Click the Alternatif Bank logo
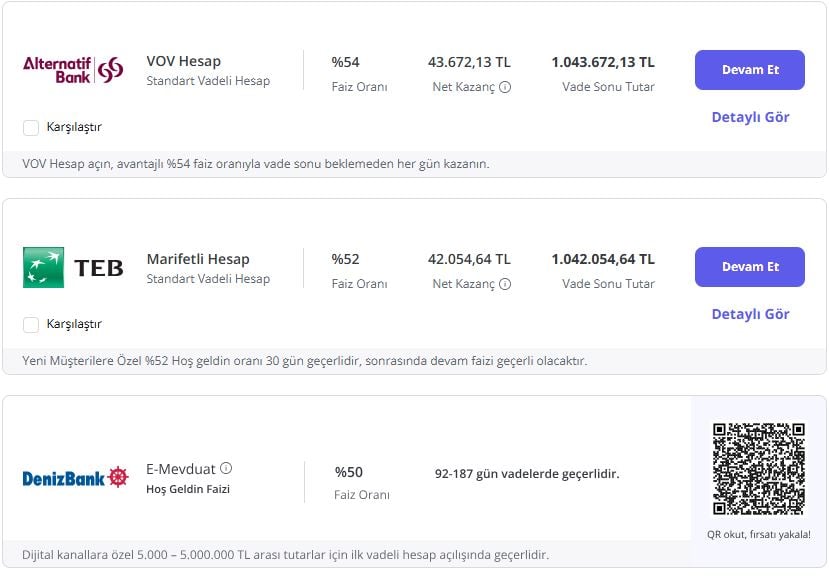The image size is (829, 586). click(x=73, y=70)
